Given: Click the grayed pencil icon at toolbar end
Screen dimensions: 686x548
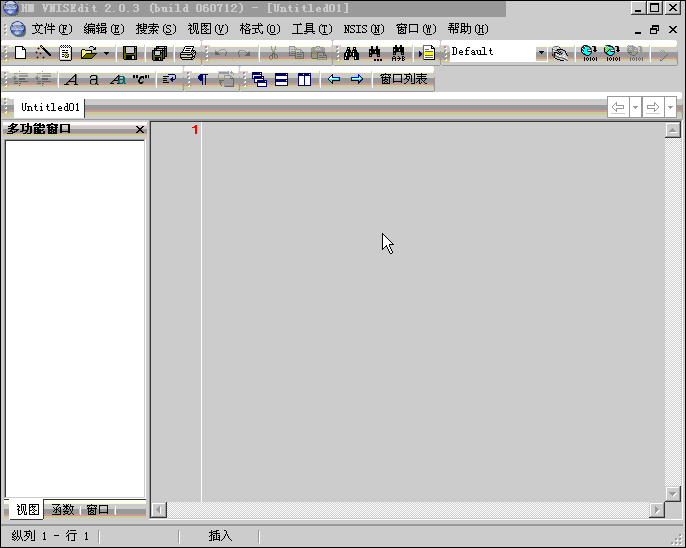Looking at the screenshot, I should click(x=664, y=54).
